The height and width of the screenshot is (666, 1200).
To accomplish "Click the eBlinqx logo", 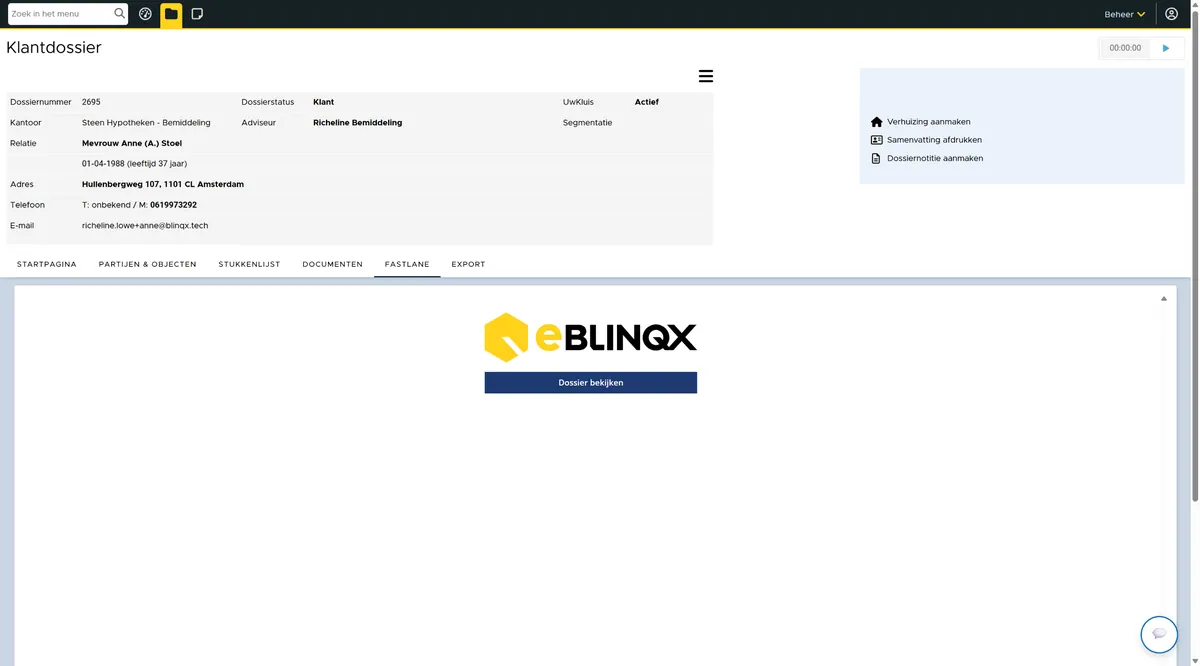I will 590,337.
